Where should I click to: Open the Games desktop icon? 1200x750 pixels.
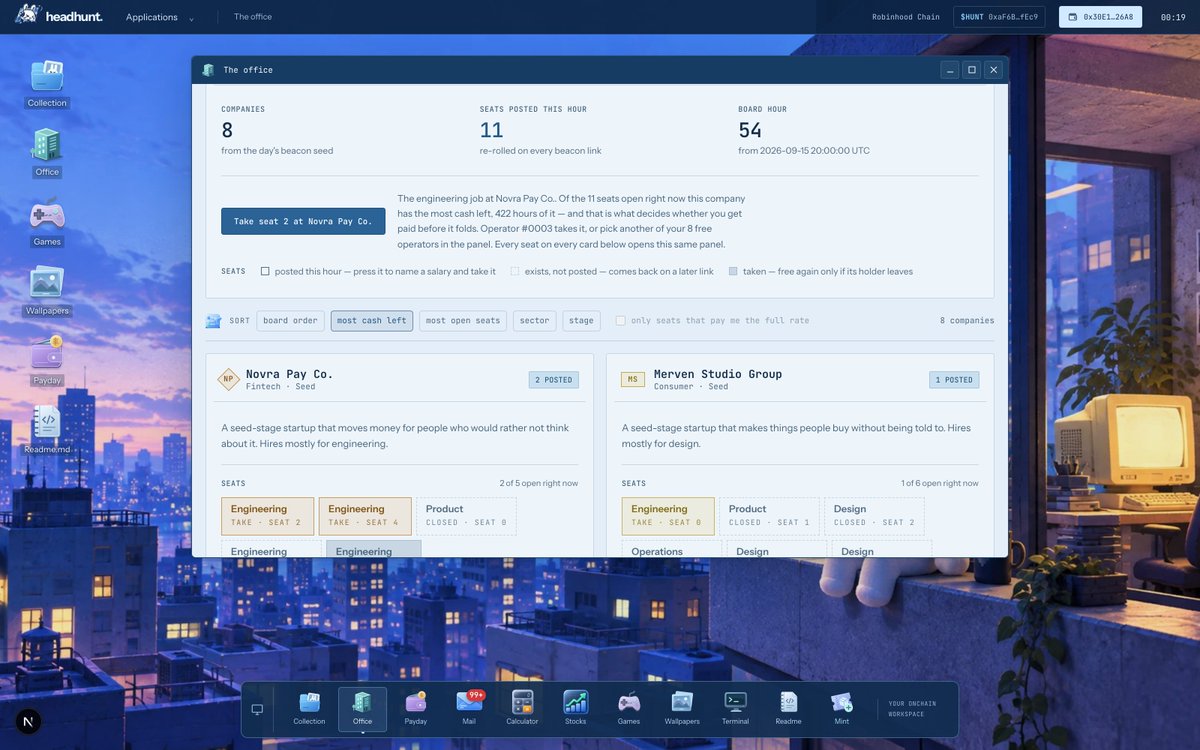[47, 222]
